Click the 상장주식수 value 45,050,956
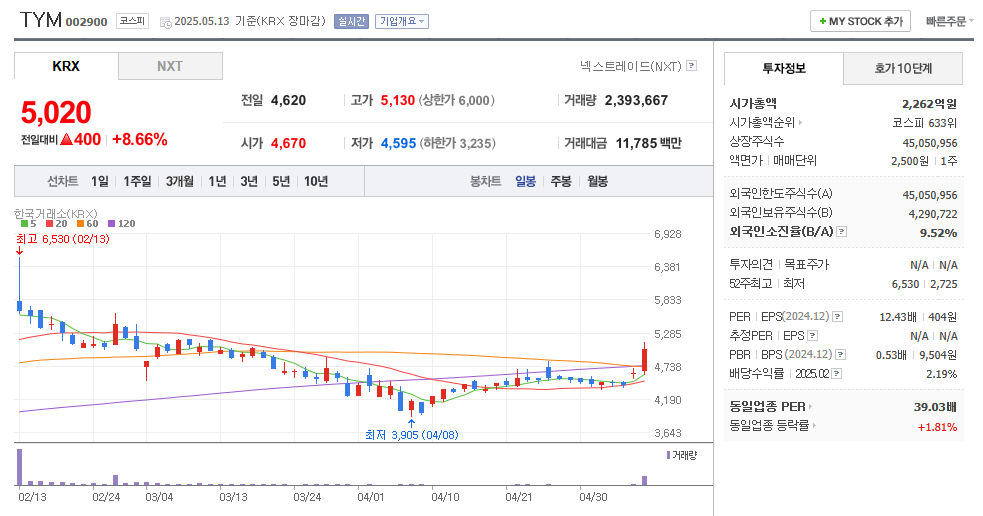The image size is (983, 516). [x=930, y=143]
